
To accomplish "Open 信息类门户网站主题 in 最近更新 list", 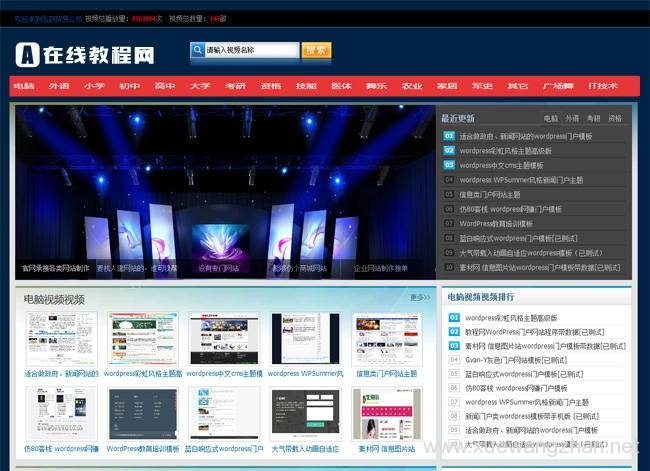I will 489,195.
